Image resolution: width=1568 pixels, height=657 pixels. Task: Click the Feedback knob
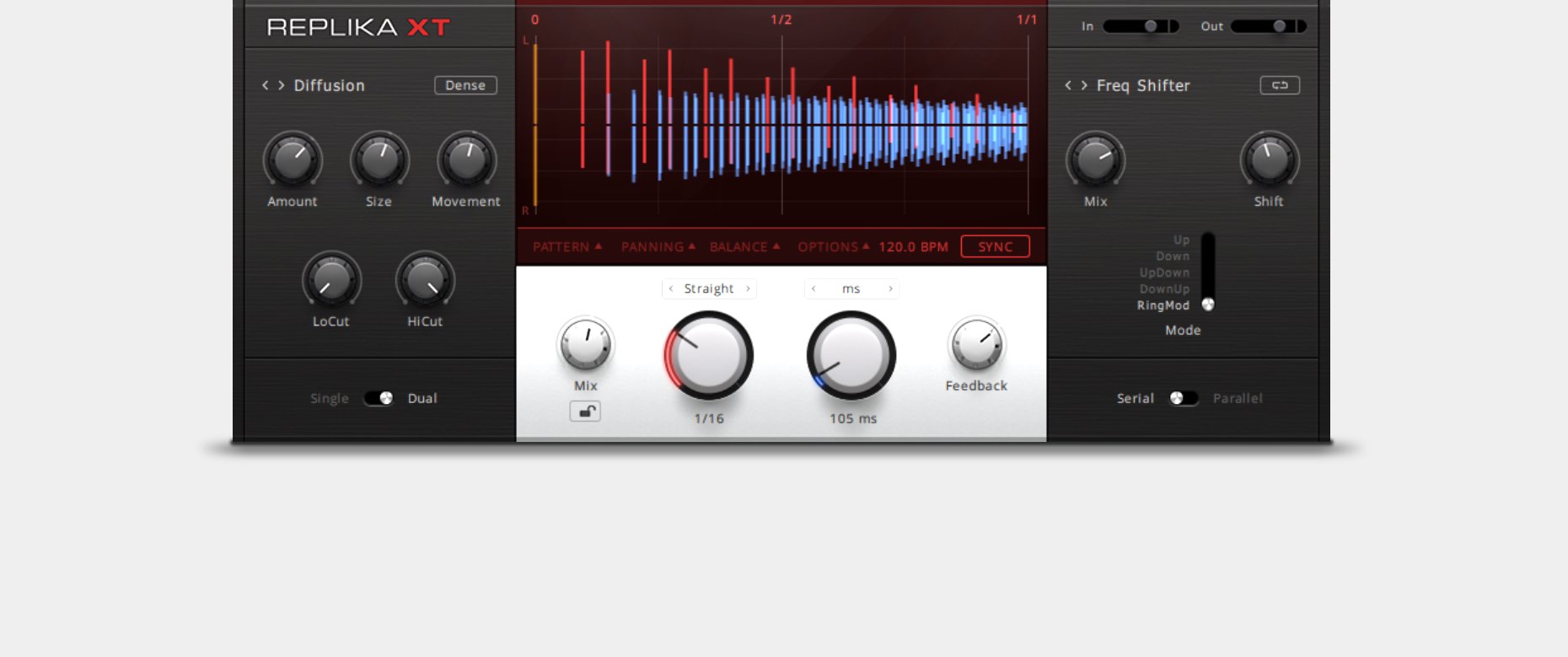pyautogui.click(x=976, y=344)
